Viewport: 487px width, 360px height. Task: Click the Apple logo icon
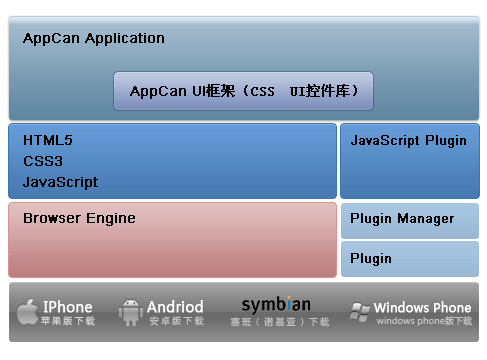pyautogui.click(x=27, y=312)
